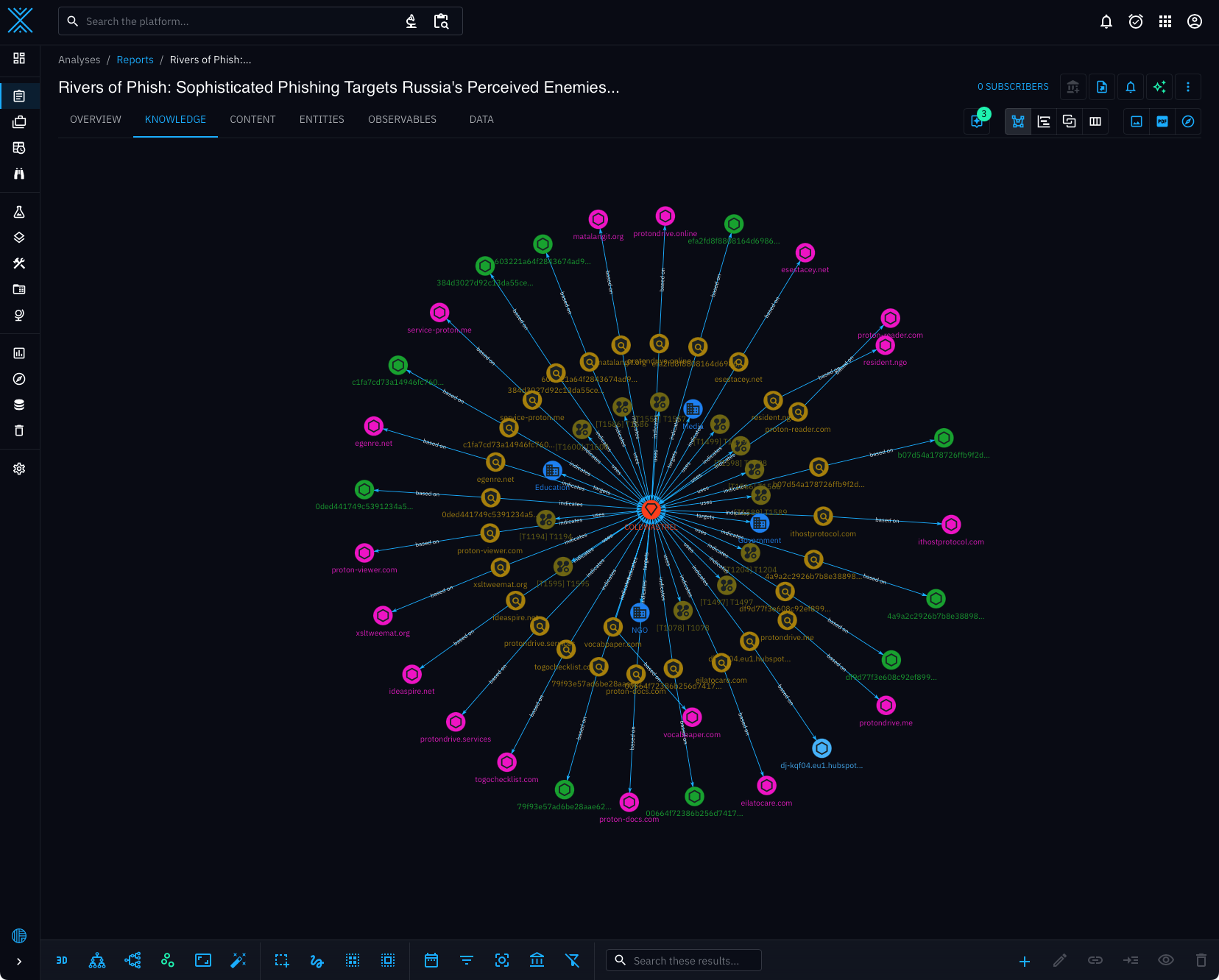Image resolution: width=1219 pixels, height=980 pixels.
Task: Open the PDF export menu
Action: click(1162, 121)
